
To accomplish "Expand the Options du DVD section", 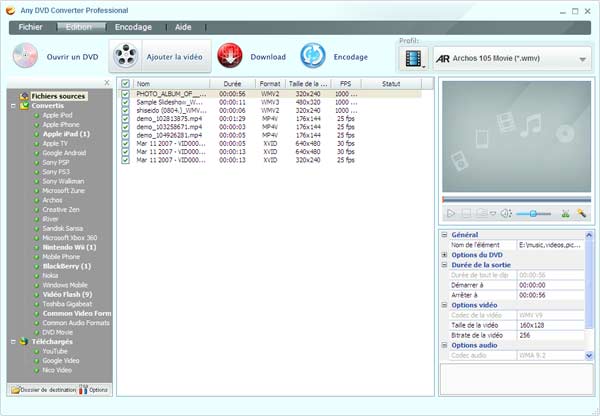I will coord(444,254).
